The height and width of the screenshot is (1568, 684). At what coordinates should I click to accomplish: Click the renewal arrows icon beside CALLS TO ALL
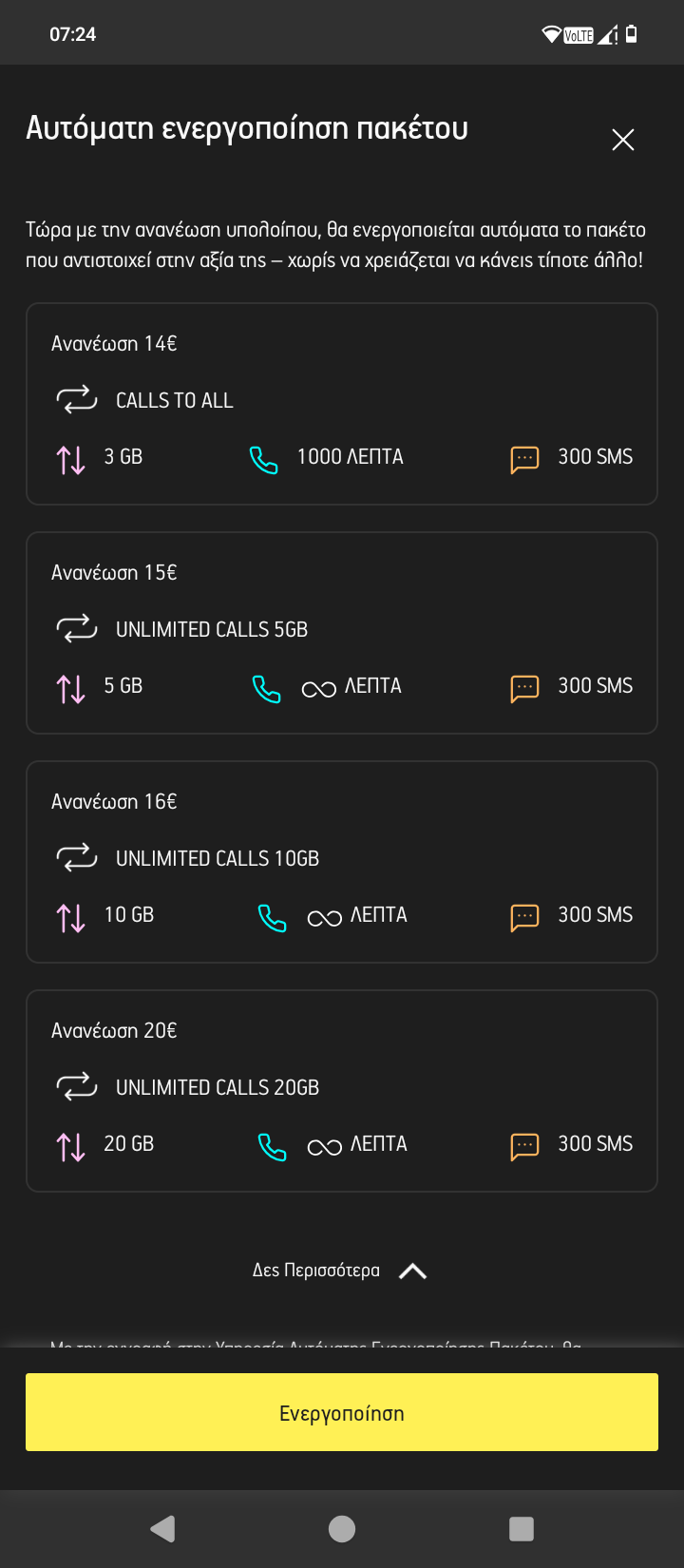pos(77,400)
